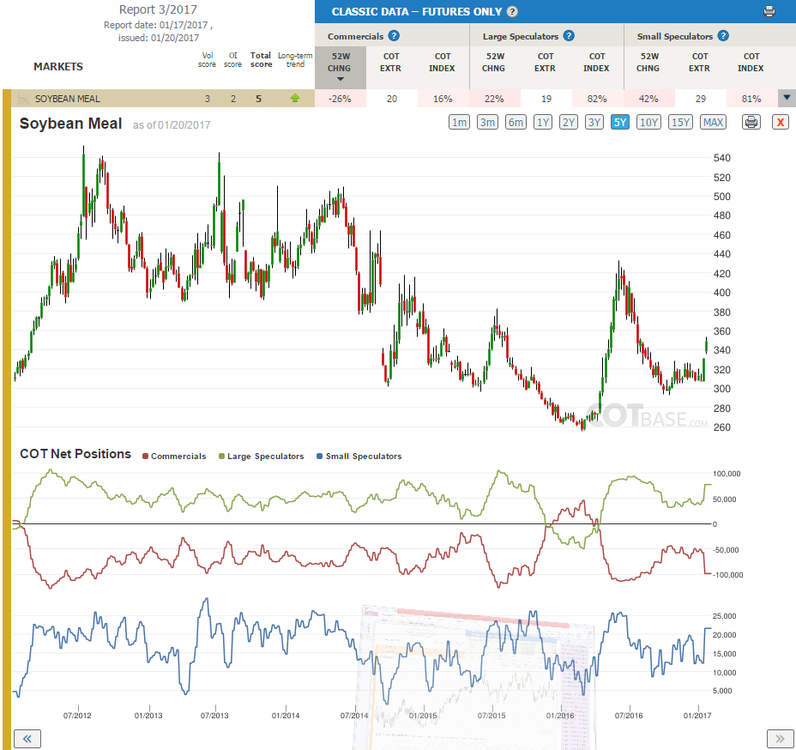Viewport: 796px width, 750px height.
Task: Select the 3Y chart range
Action: click(594, 122)
